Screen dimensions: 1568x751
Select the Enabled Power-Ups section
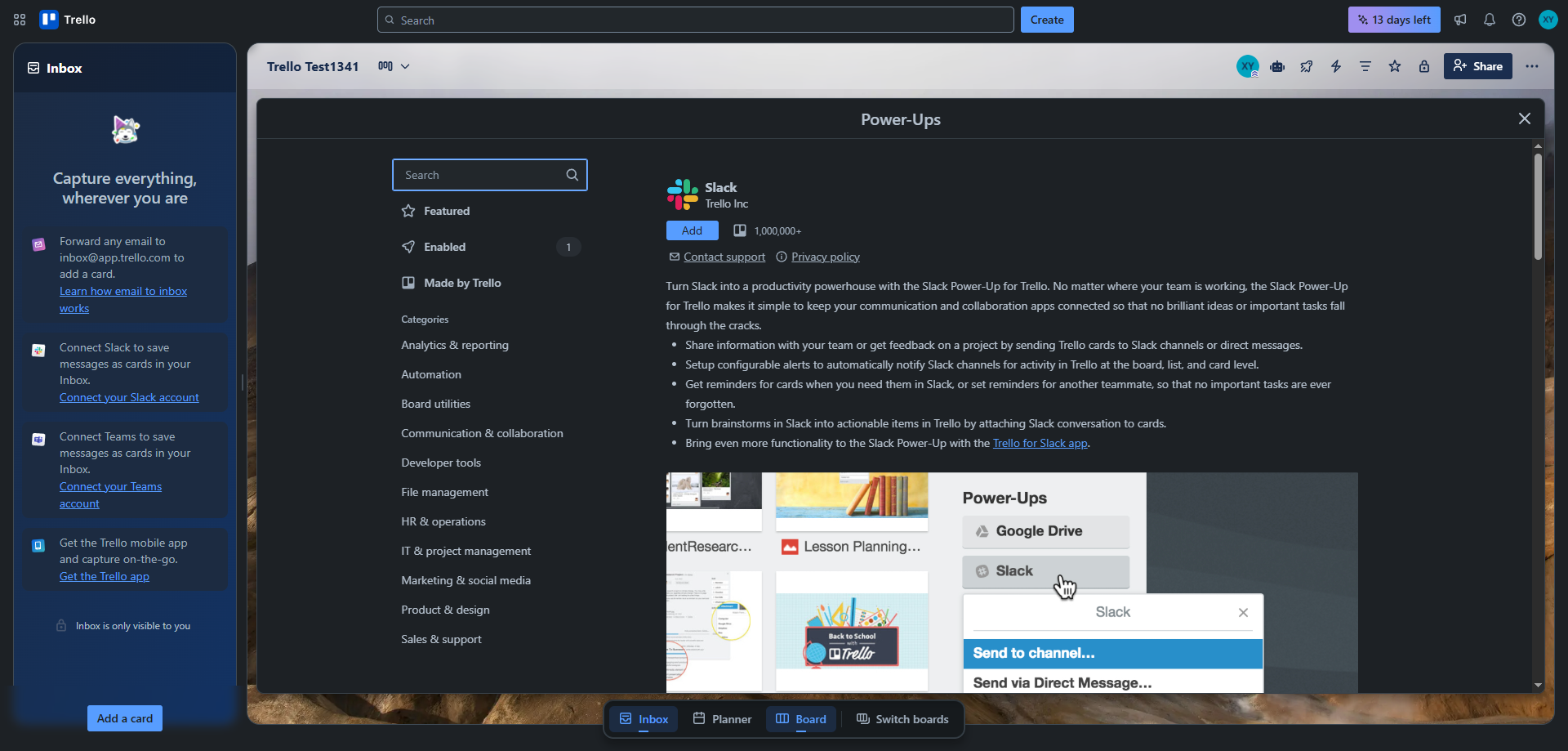tap(490, 247)
